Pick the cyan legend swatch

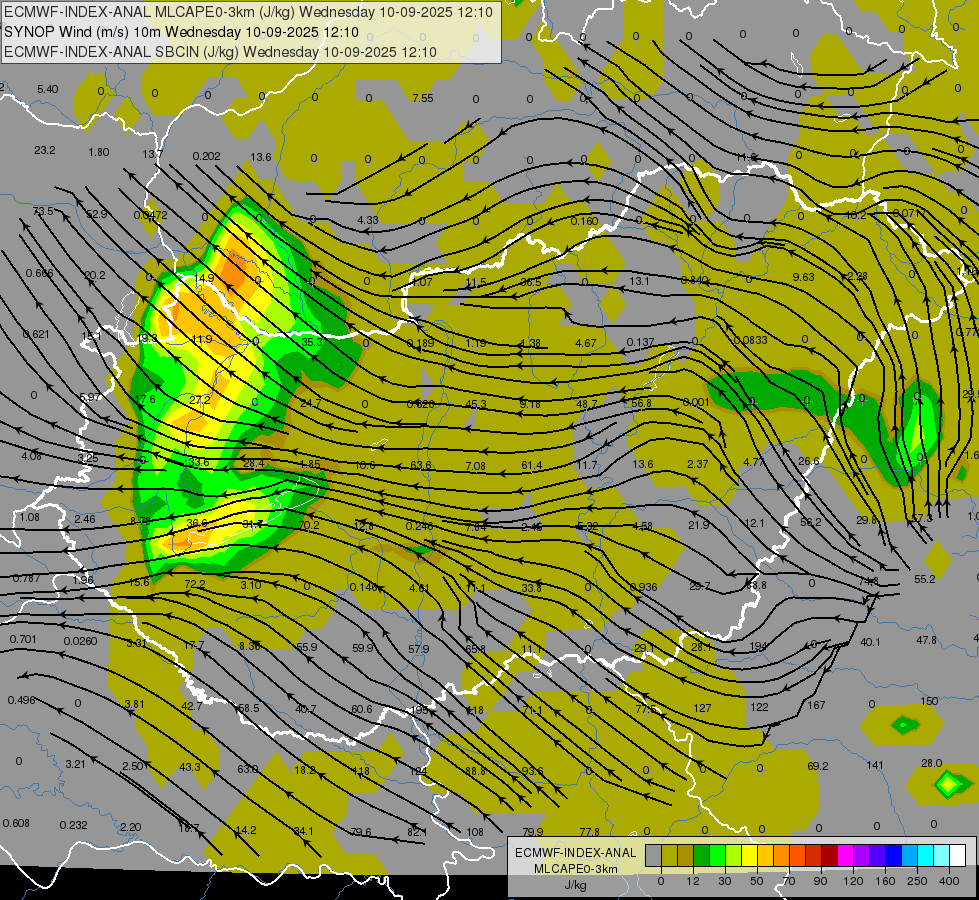pyautogui.click(x=925, y=855)
